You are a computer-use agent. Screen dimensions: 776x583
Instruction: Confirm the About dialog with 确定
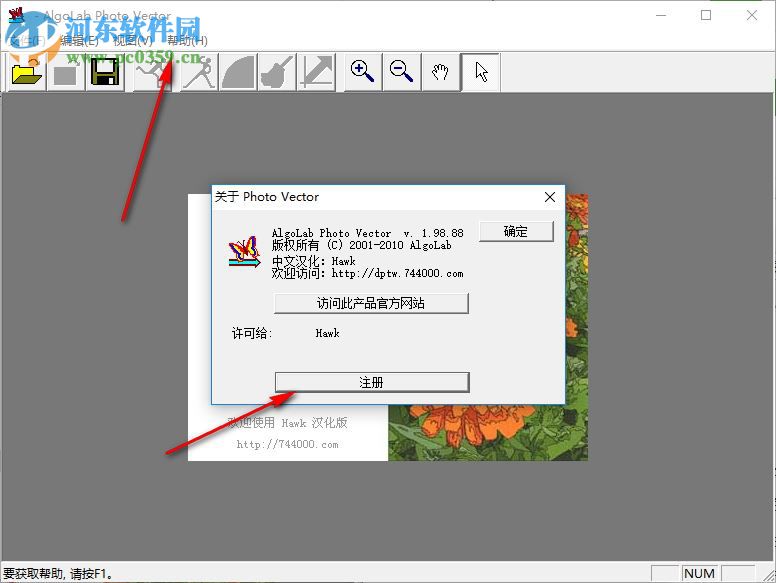(516, 231)
